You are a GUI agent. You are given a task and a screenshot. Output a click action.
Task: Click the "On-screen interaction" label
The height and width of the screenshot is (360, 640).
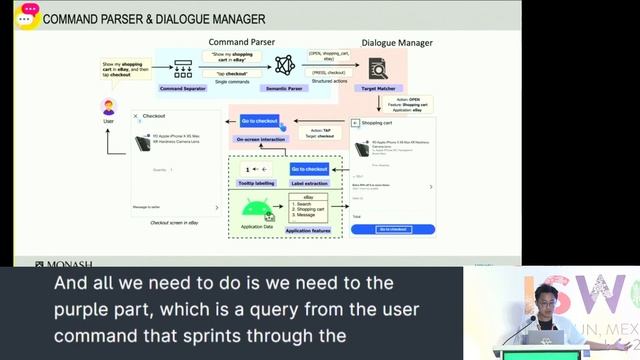point(261,140)
